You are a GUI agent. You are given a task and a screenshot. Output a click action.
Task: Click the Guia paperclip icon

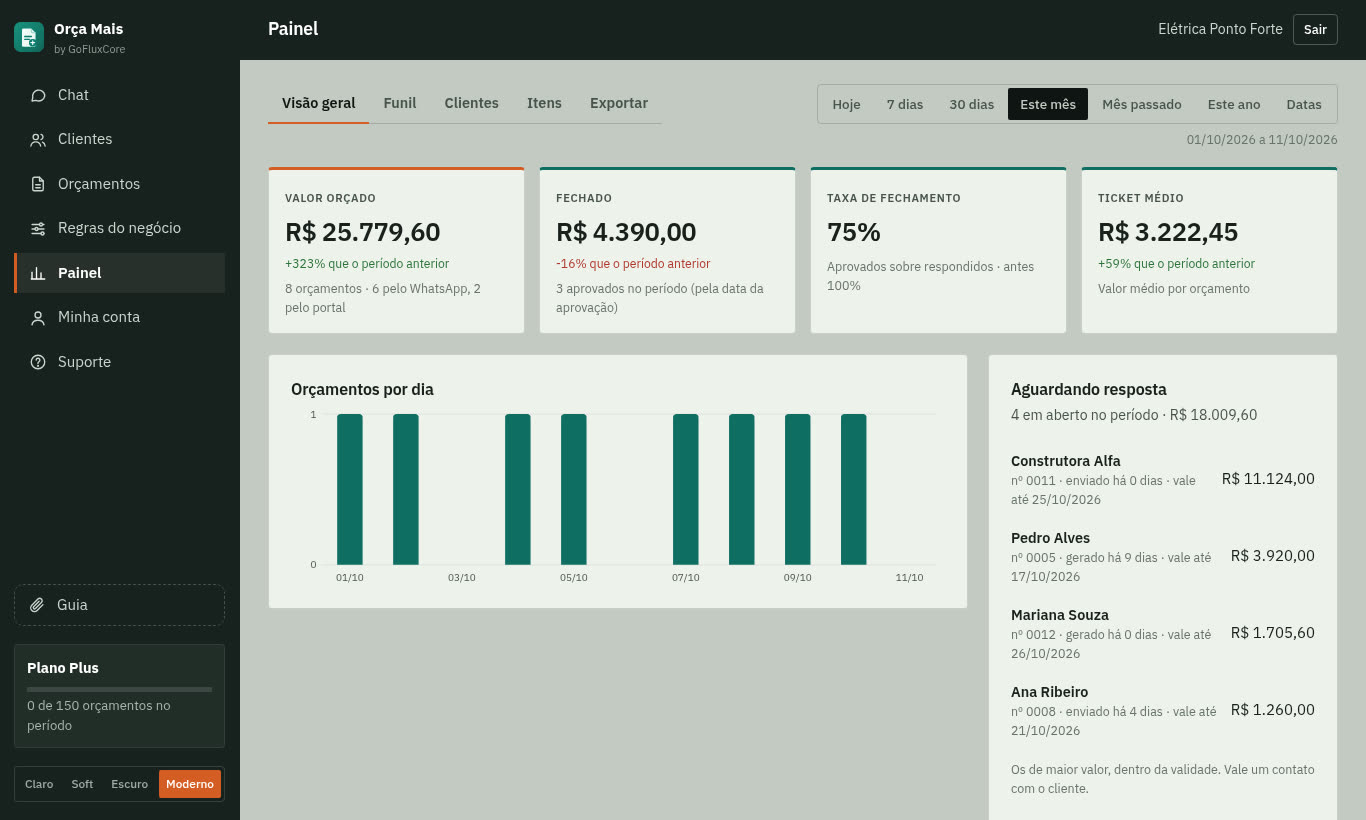tap(37, 605)
